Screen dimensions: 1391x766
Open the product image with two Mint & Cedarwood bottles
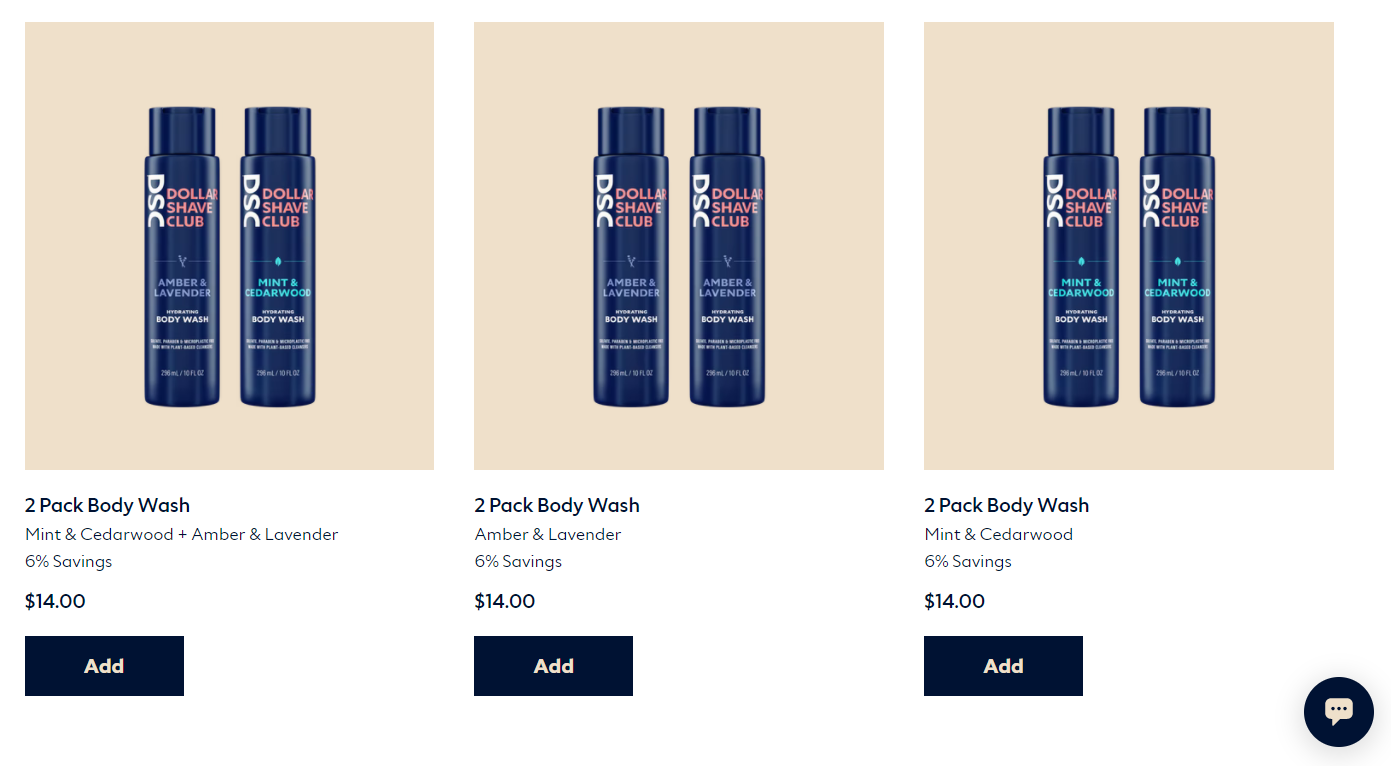point(1129,246)
